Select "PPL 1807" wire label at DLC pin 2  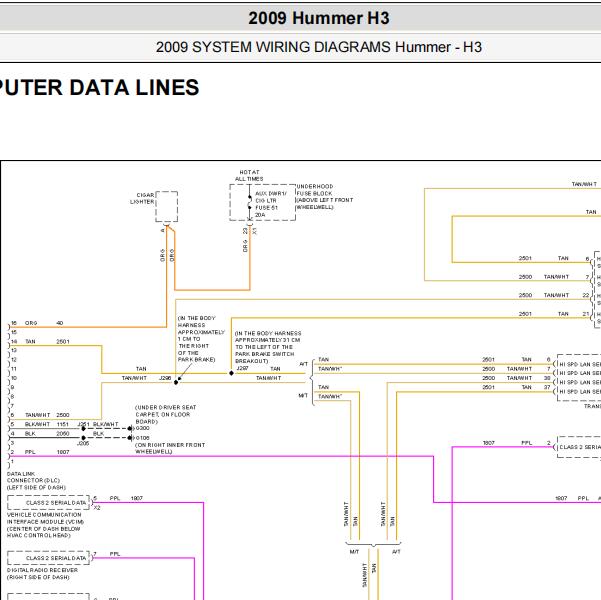point(47,452)
